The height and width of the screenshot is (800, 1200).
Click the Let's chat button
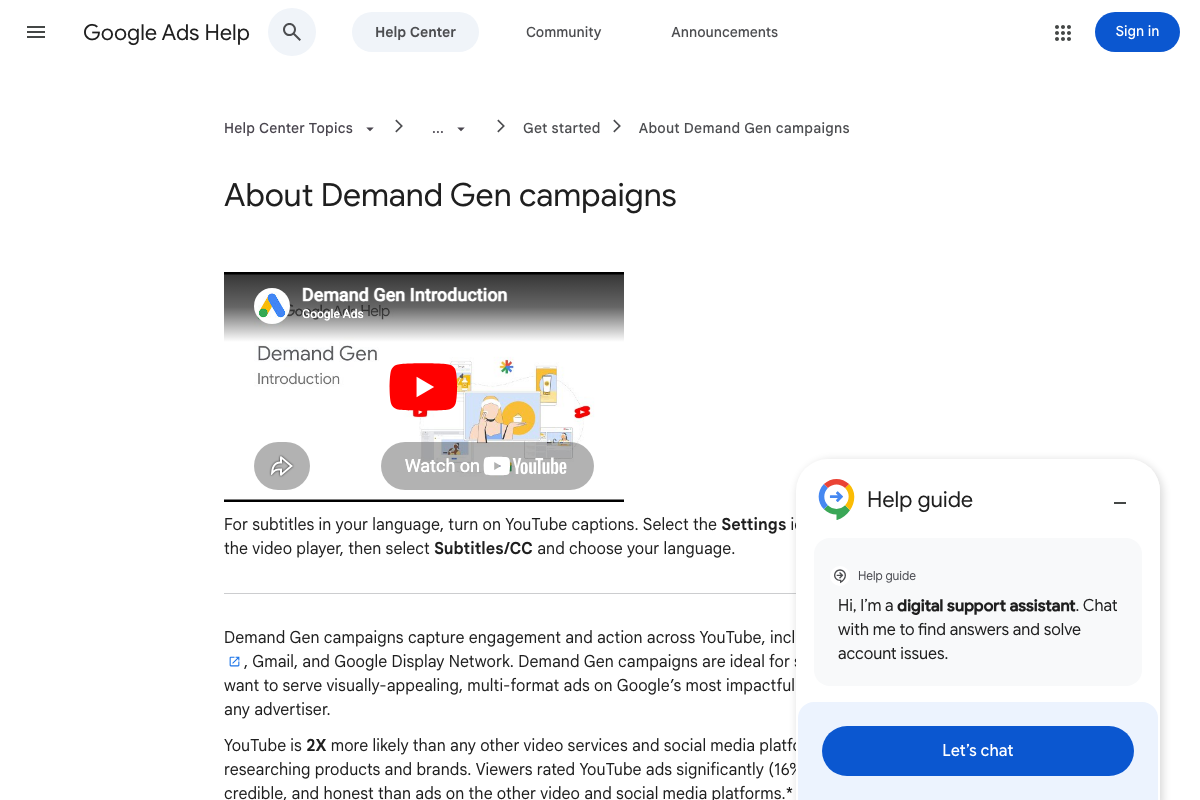978,751
